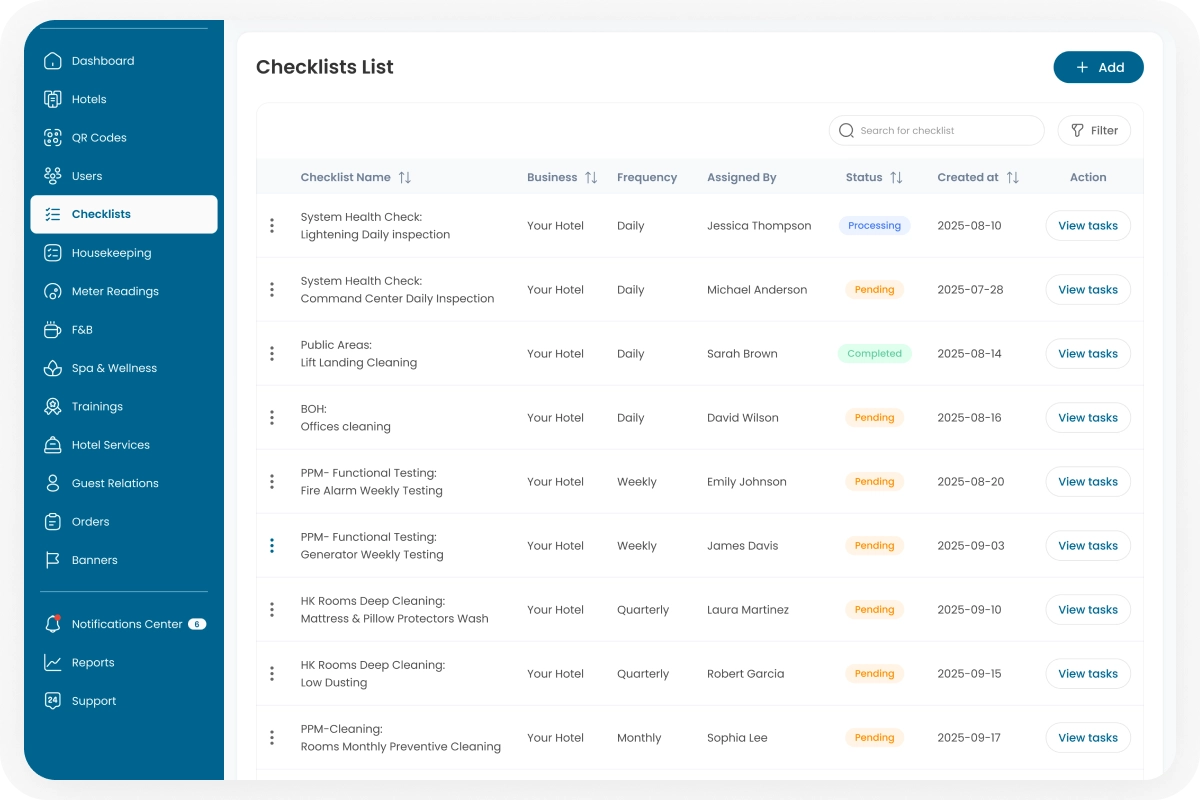1200x800 pixels.
Task: Click the Search for checklist field
Action: coord(940,131)
